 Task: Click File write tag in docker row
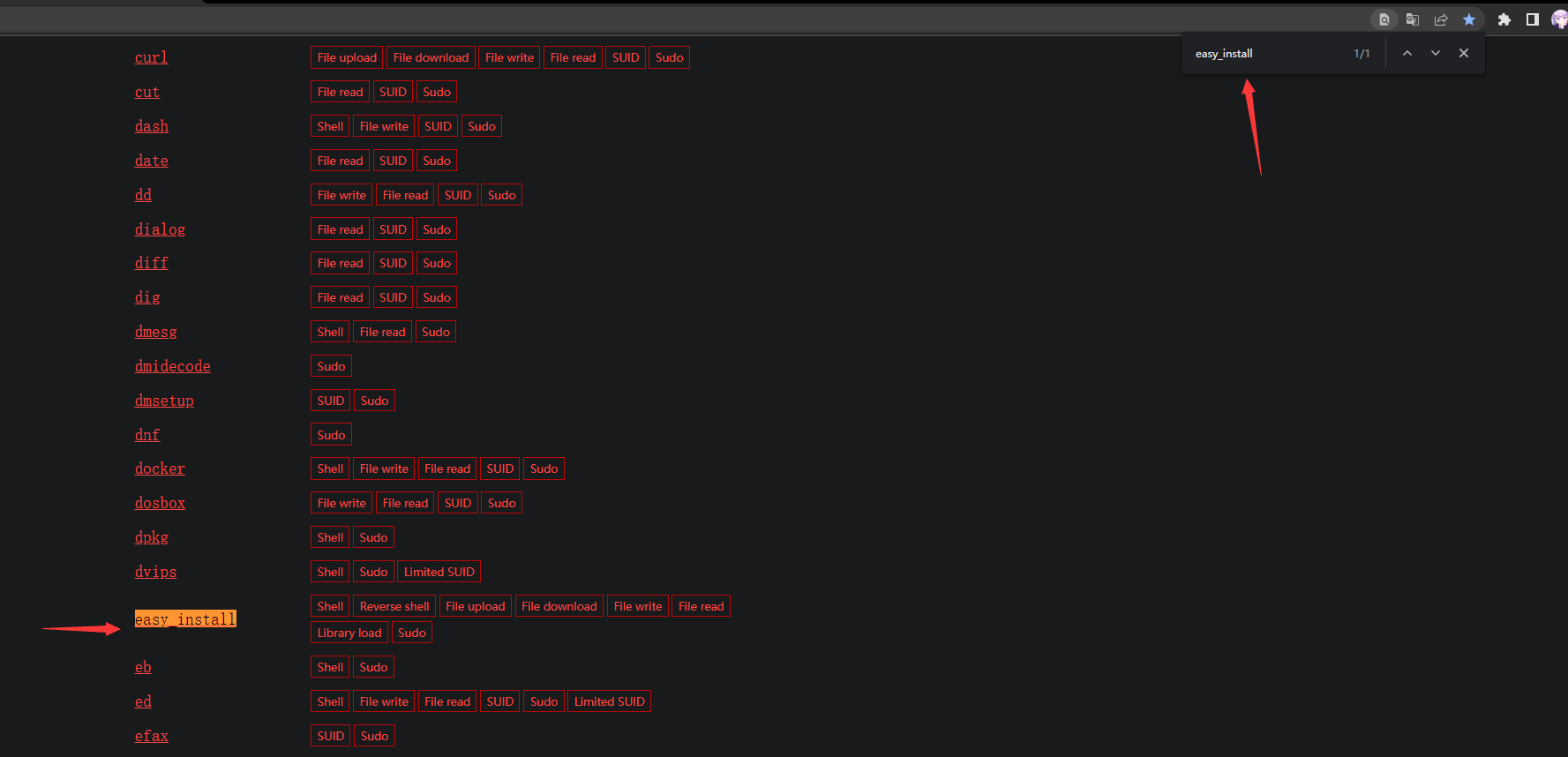pos(384,468)
